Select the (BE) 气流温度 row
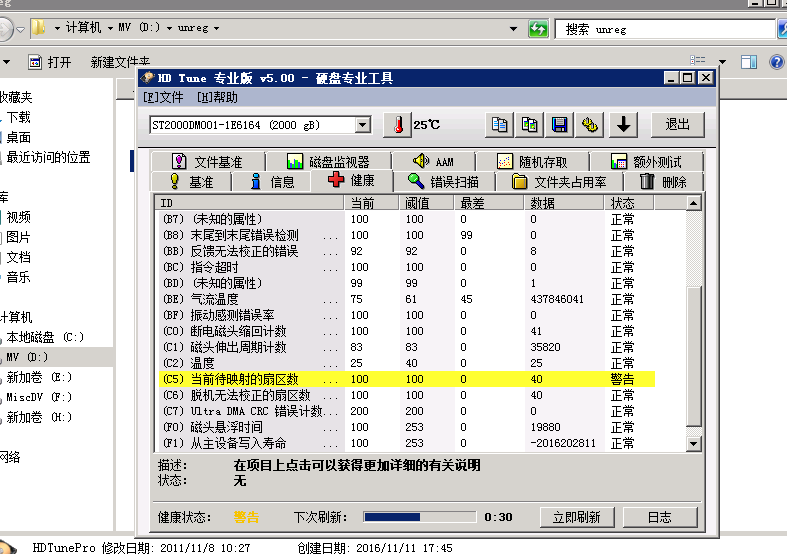The height and width of the screenshot is (554, 787). click(x=407, y=299)
